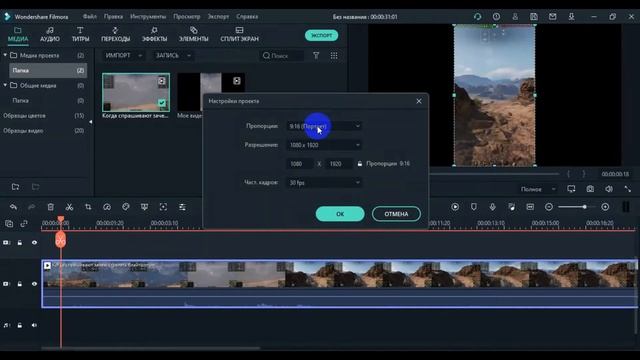This screenshot has height=360, width=640.
Task: Take a snapshot with camera icon
Action: (590, 189)
